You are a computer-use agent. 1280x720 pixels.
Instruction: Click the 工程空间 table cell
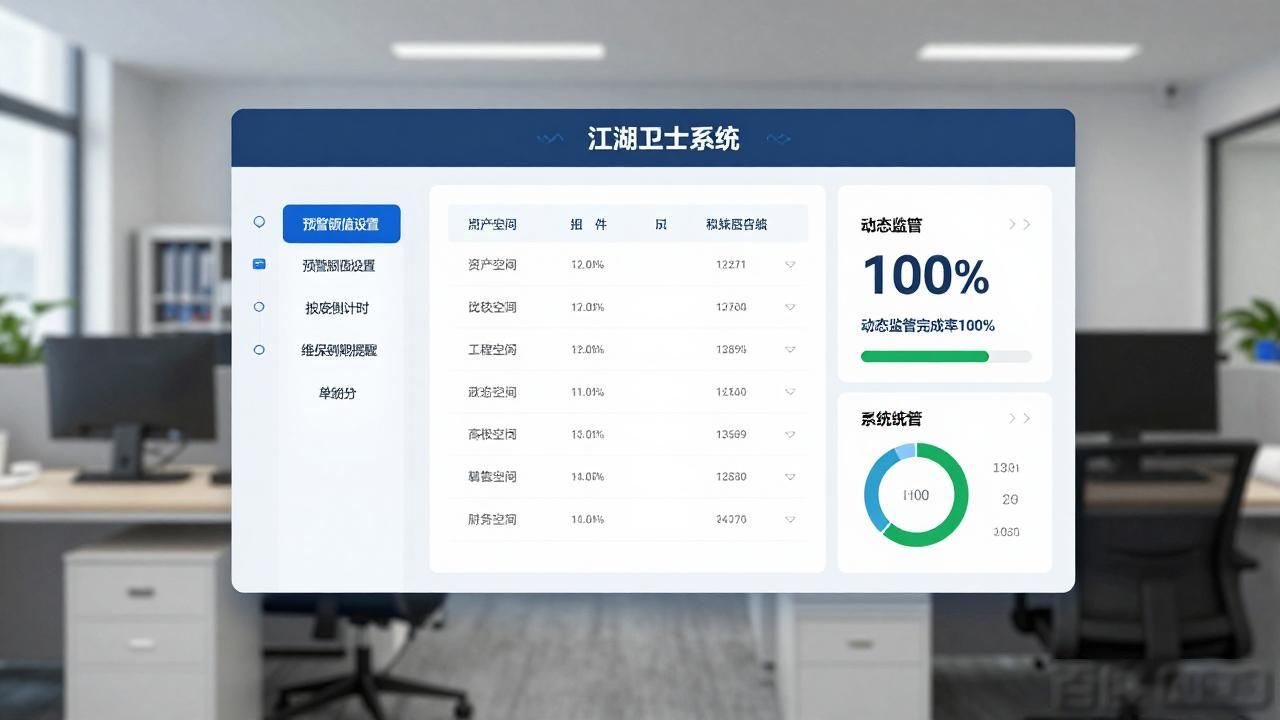492,350
